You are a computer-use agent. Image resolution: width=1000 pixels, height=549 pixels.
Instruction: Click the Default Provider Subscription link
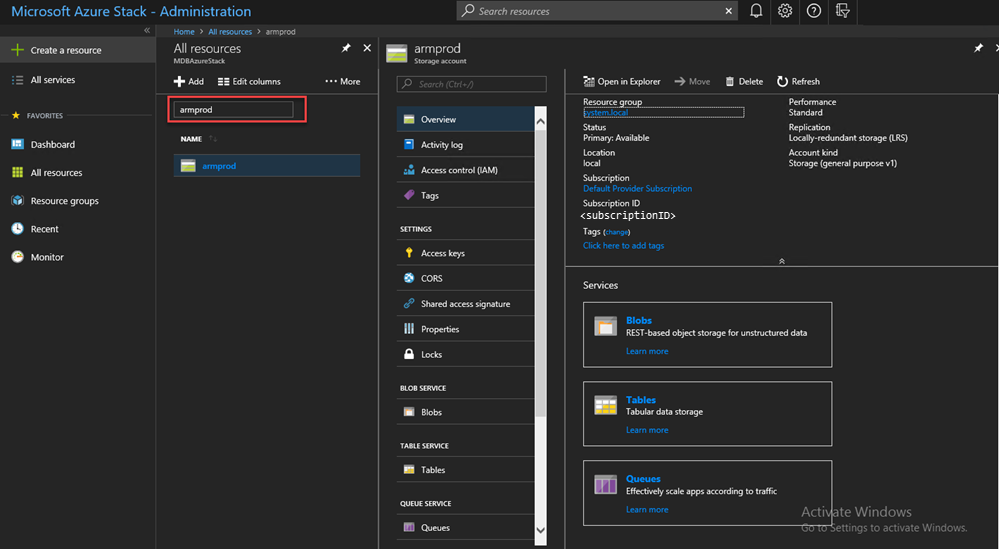[637, 188]
